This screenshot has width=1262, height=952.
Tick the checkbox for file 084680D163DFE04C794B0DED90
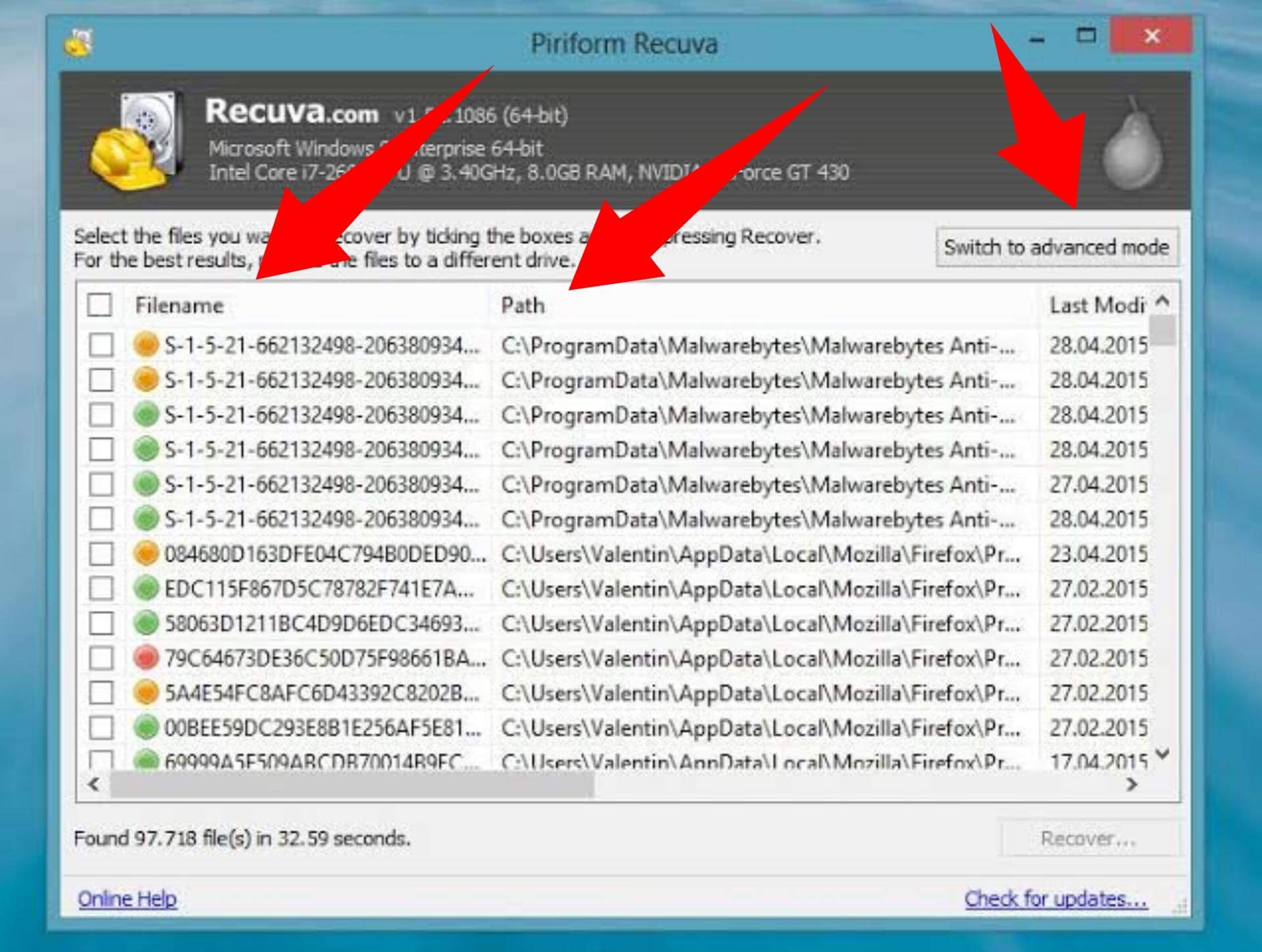coord(101,554)
